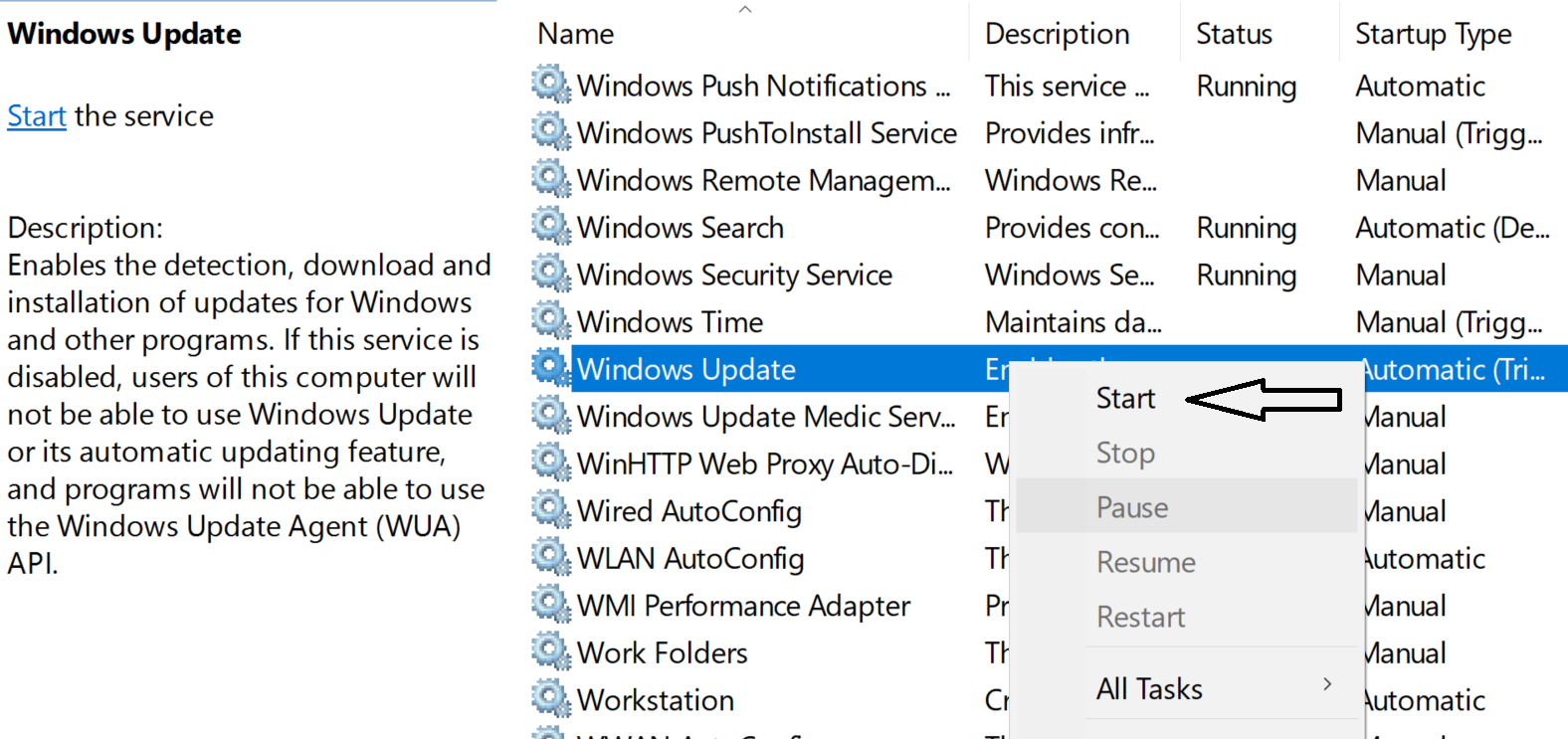Click the WMI Performance Adapter gear icon

tap(551, 604)
